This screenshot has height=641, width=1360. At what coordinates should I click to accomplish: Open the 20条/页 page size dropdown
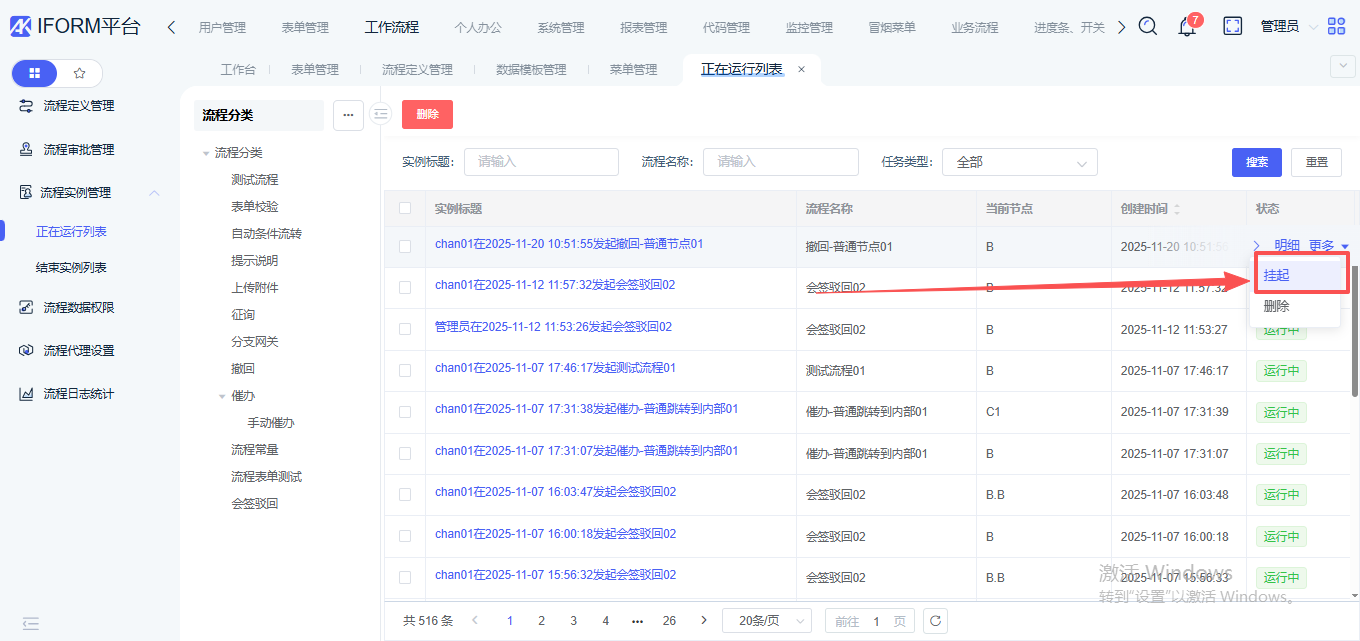click(x=766, y=621)
